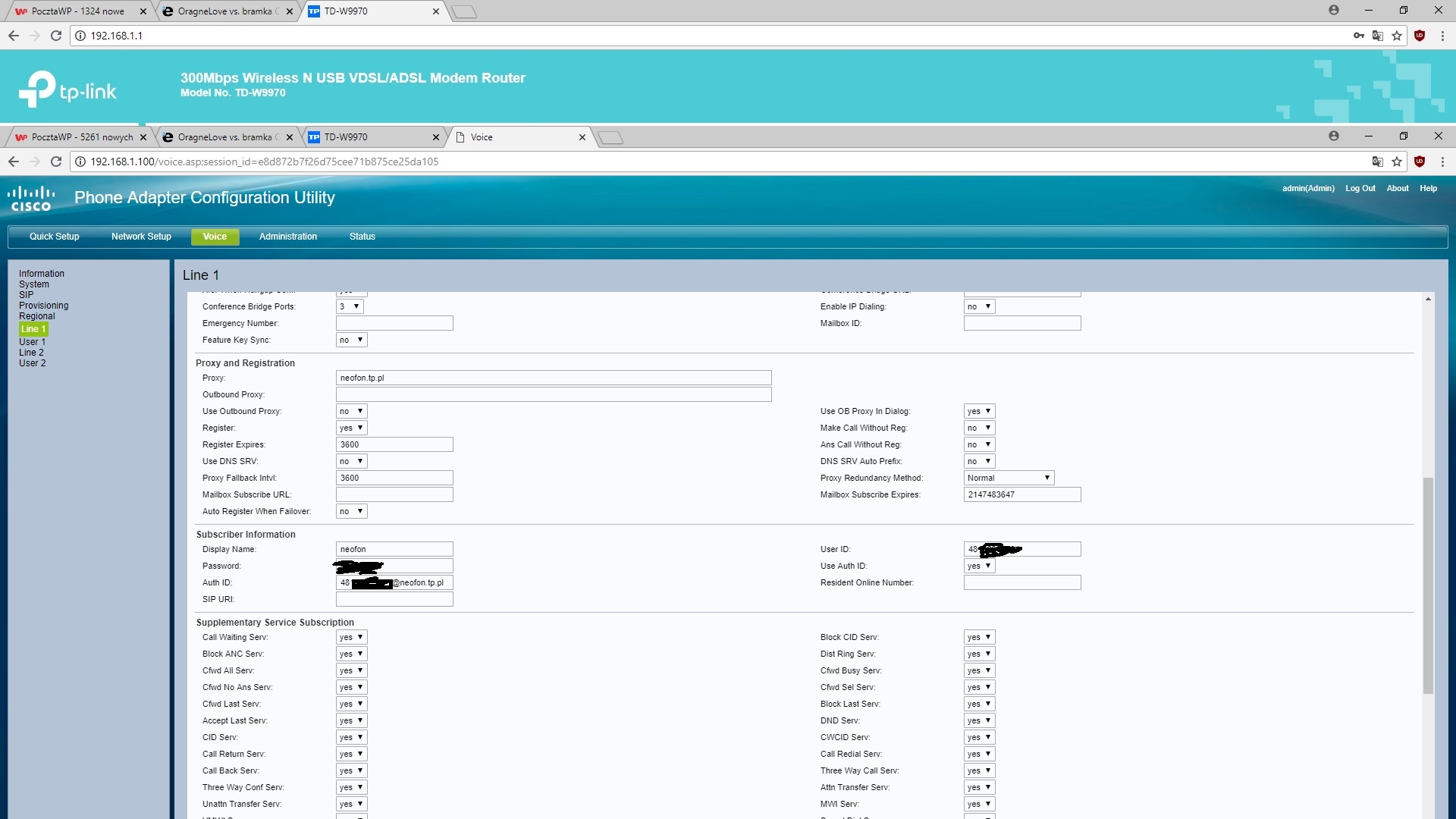Open profile icon in rear window title bar
Viewport: 1456px width, 819px height.
coord(1334,10)
